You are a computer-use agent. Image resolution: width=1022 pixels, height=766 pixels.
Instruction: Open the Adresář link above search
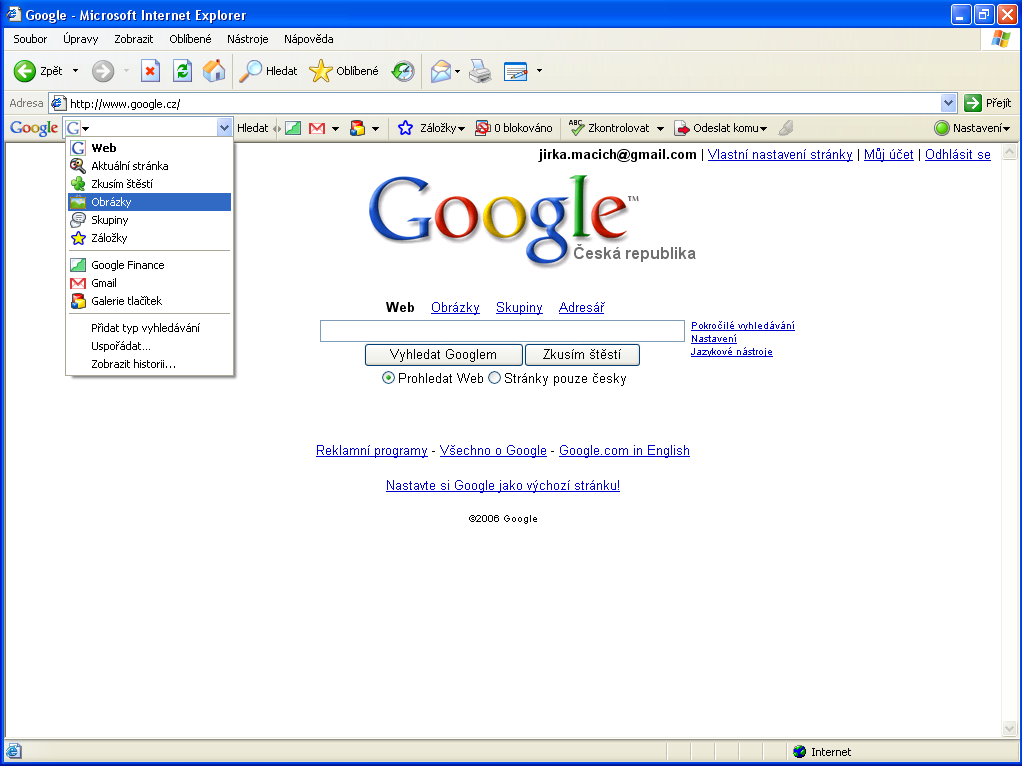(x=581, y=307)
